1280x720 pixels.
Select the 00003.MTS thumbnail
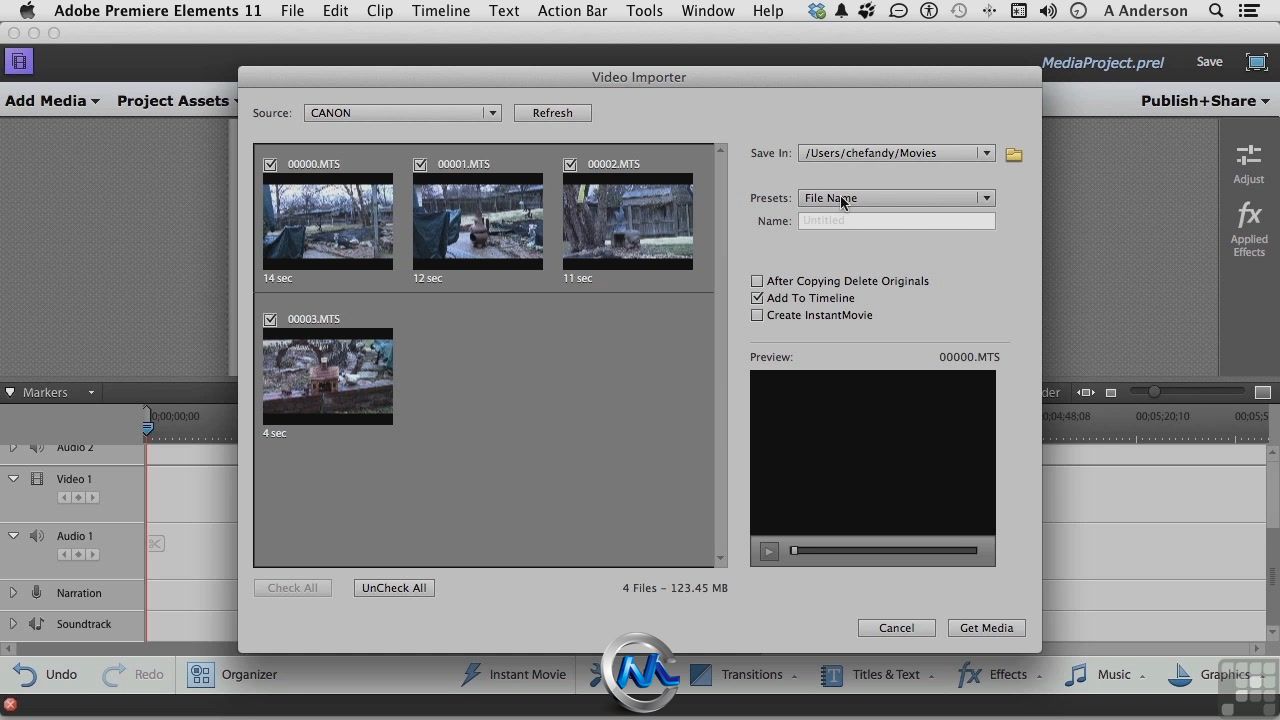(328, 377)
